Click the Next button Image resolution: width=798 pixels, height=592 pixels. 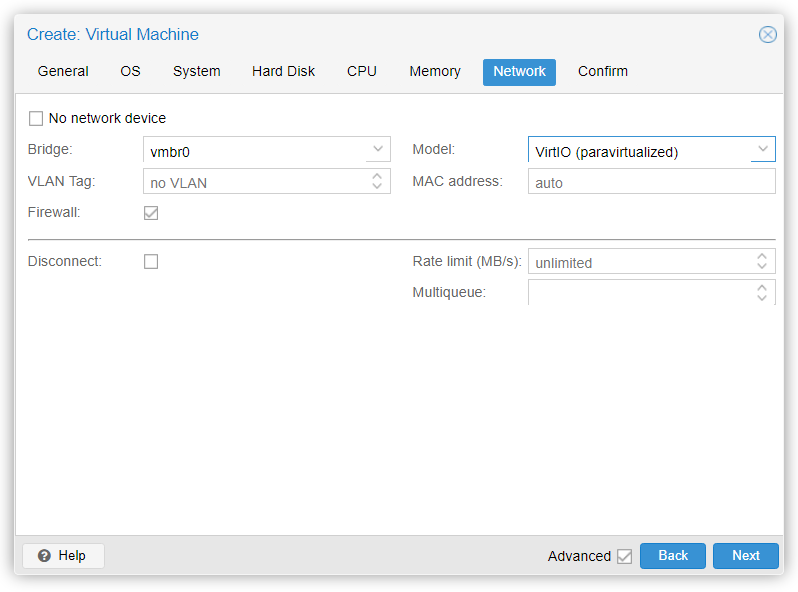pos(745,556)
